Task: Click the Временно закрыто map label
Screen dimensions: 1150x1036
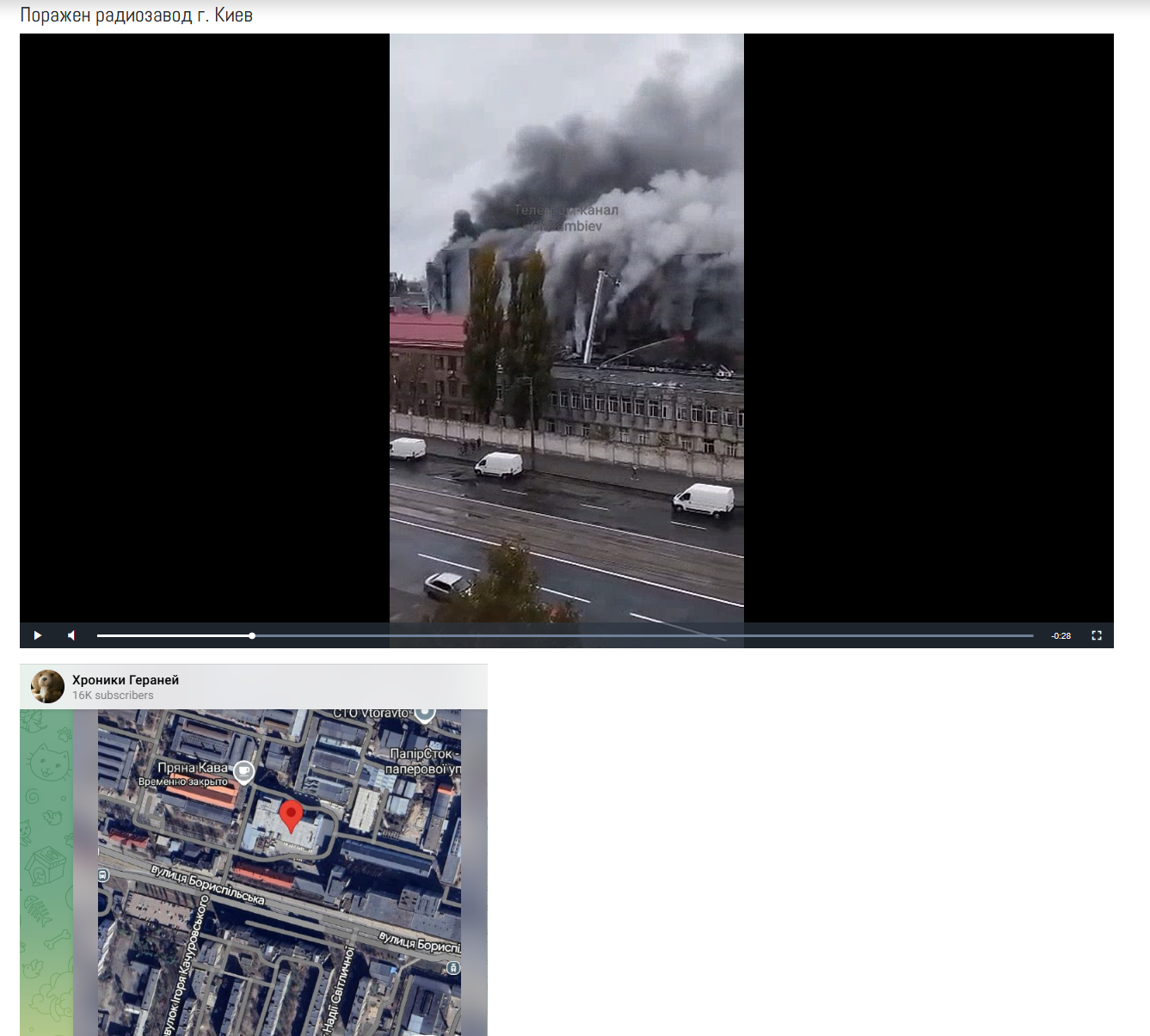Action: click(183, 782)
